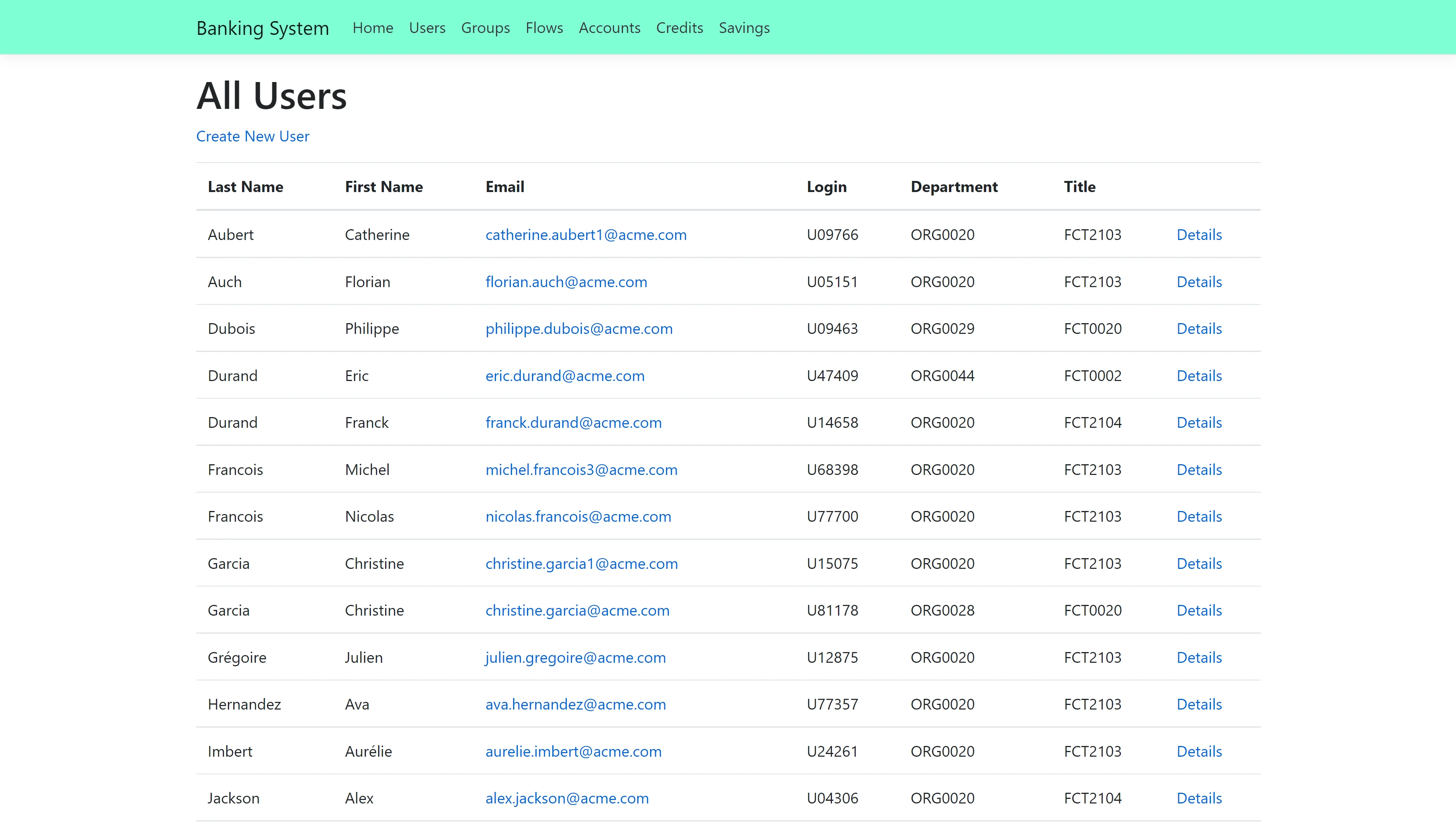Screen dimensions: 1456x828
Task: Select last name cell Jackson
Action: (x=233, y=798)
